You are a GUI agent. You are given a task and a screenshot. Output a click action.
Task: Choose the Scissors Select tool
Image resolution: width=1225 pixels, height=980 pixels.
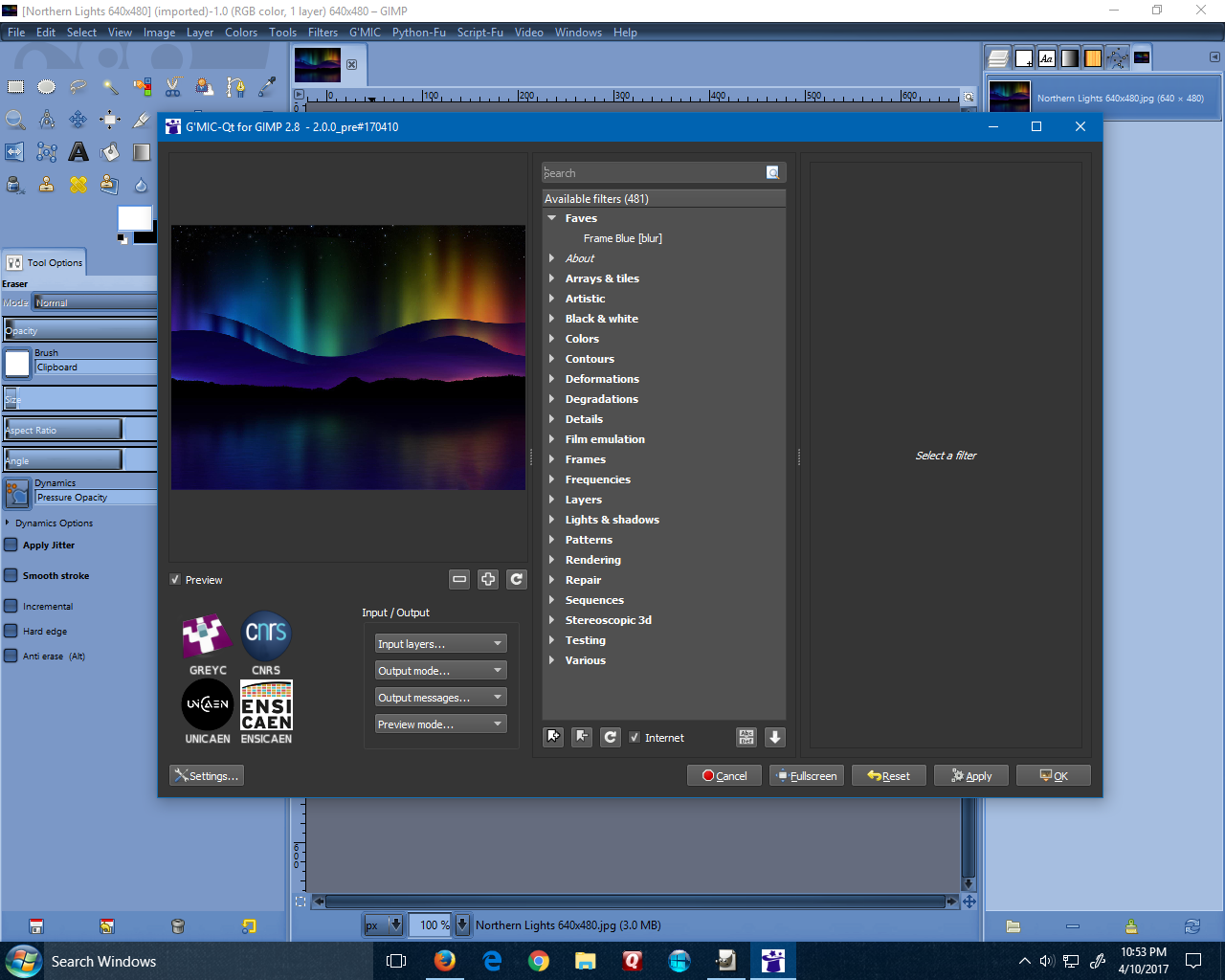[173, 87]
